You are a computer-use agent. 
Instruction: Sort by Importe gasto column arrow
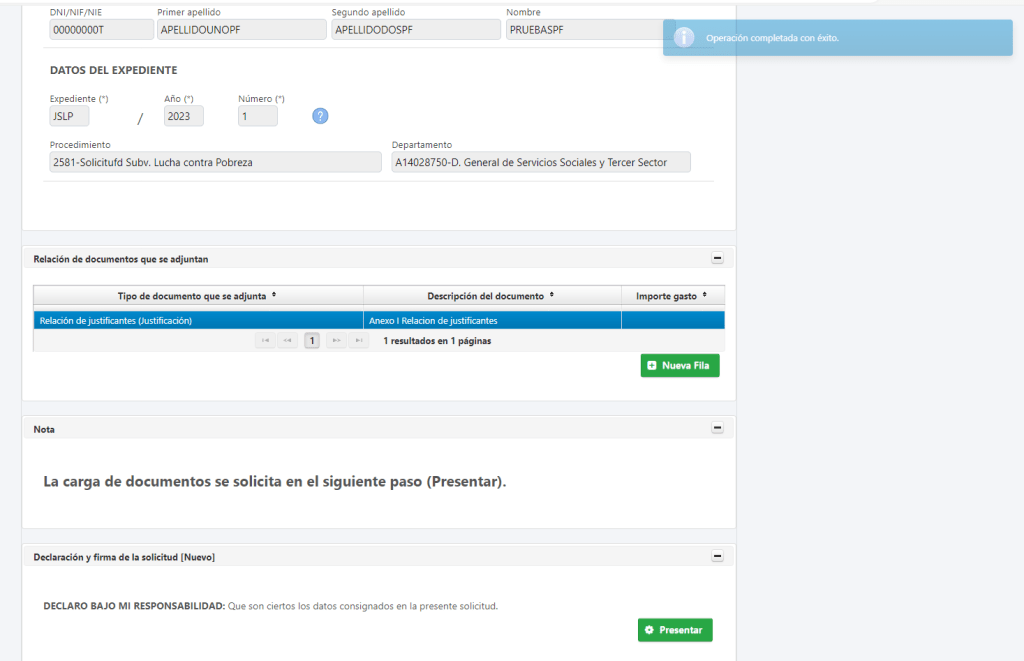coord(705,296)
